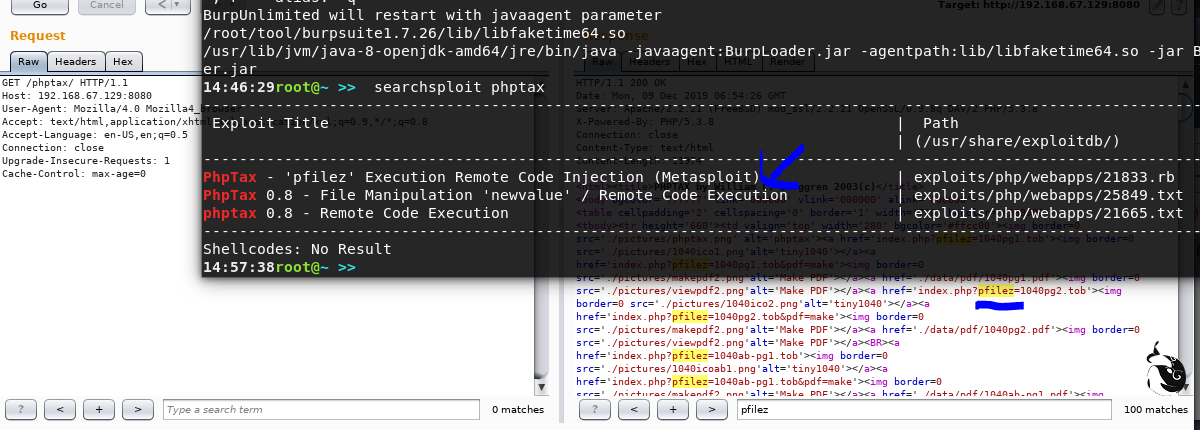Screen dimensions: 1200x430
Task: Jump to next 'pfilez' match in response
Action: pyautogui.click(x=711, y=409)
